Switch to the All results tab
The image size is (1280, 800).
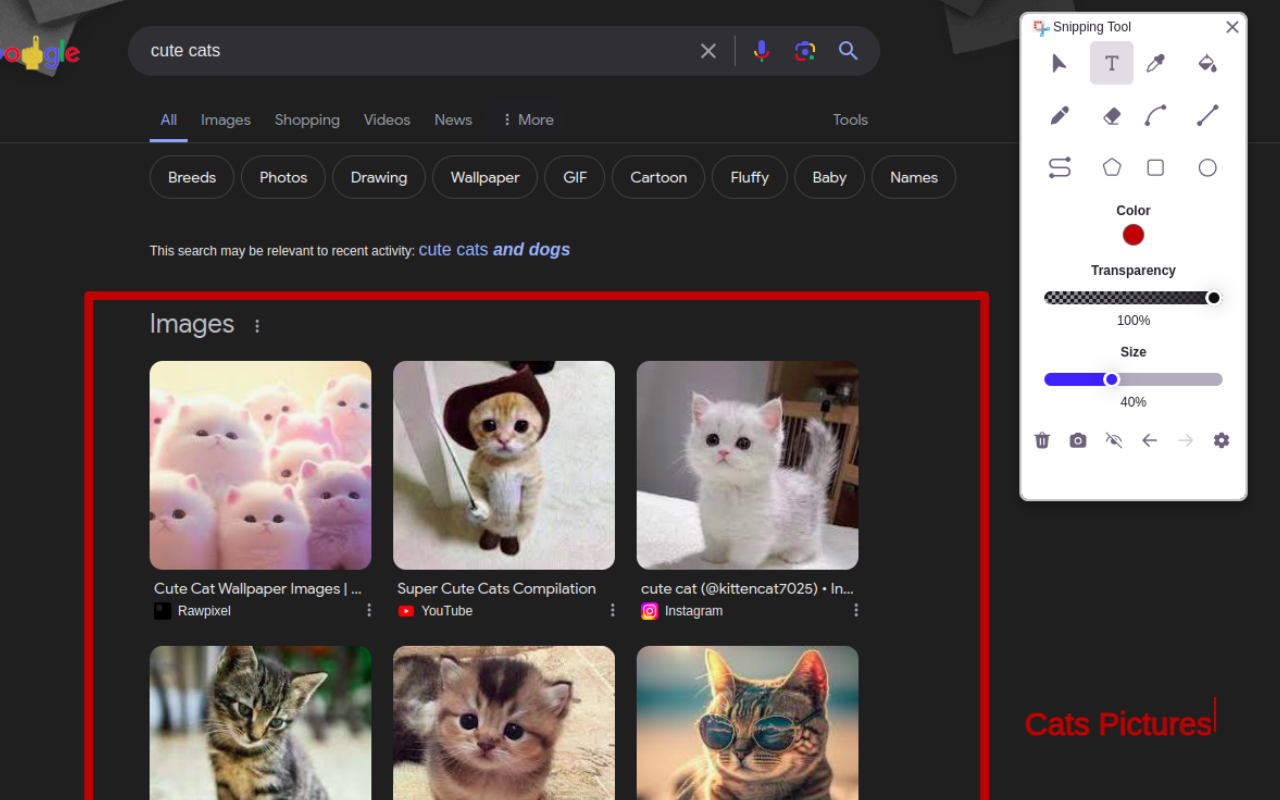pos(169,120)
